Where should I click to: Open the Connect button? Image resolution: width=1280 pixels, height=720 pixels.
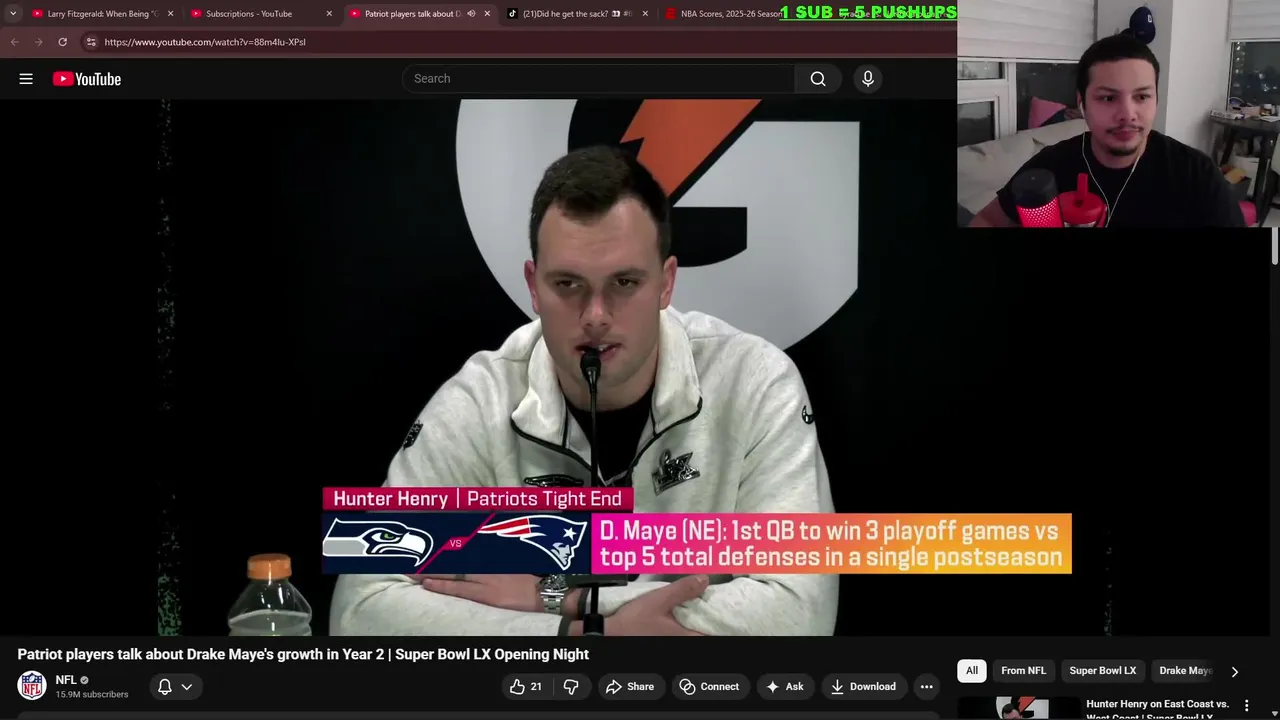709,687
